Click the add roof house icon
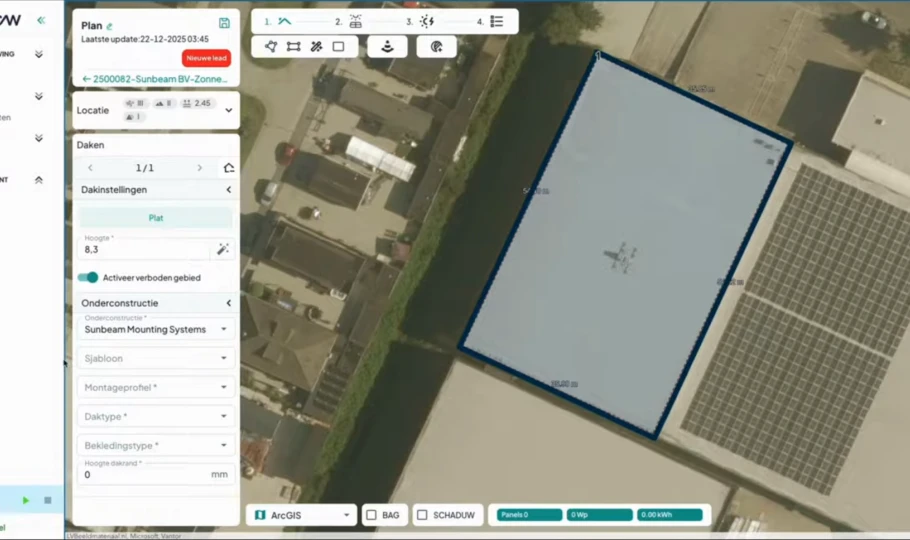Screen dimensions: 910x540 [228, 168]
